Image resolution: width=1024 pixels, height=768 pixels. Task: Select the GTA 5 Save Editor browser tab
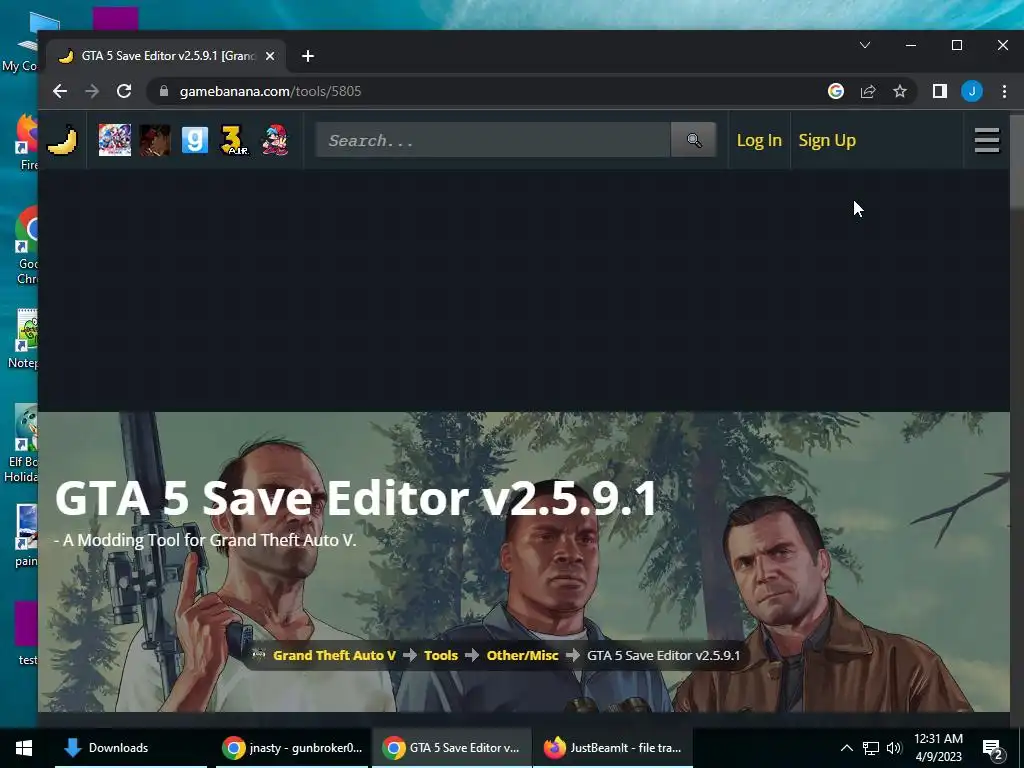point(165,56)
